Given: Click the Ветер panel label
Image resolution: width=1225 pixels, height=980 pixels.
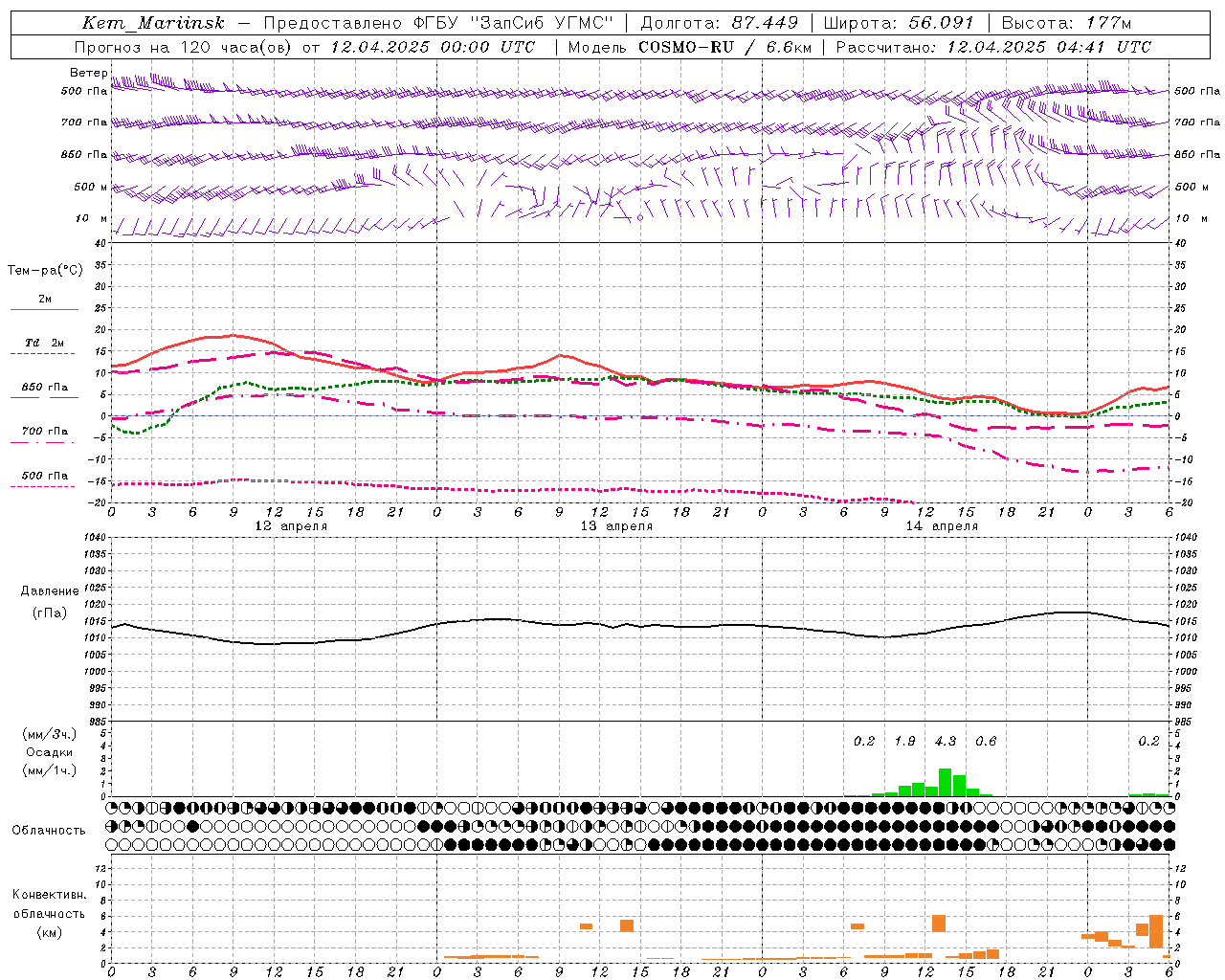Looking at the screenshot, I should [89, 73].
